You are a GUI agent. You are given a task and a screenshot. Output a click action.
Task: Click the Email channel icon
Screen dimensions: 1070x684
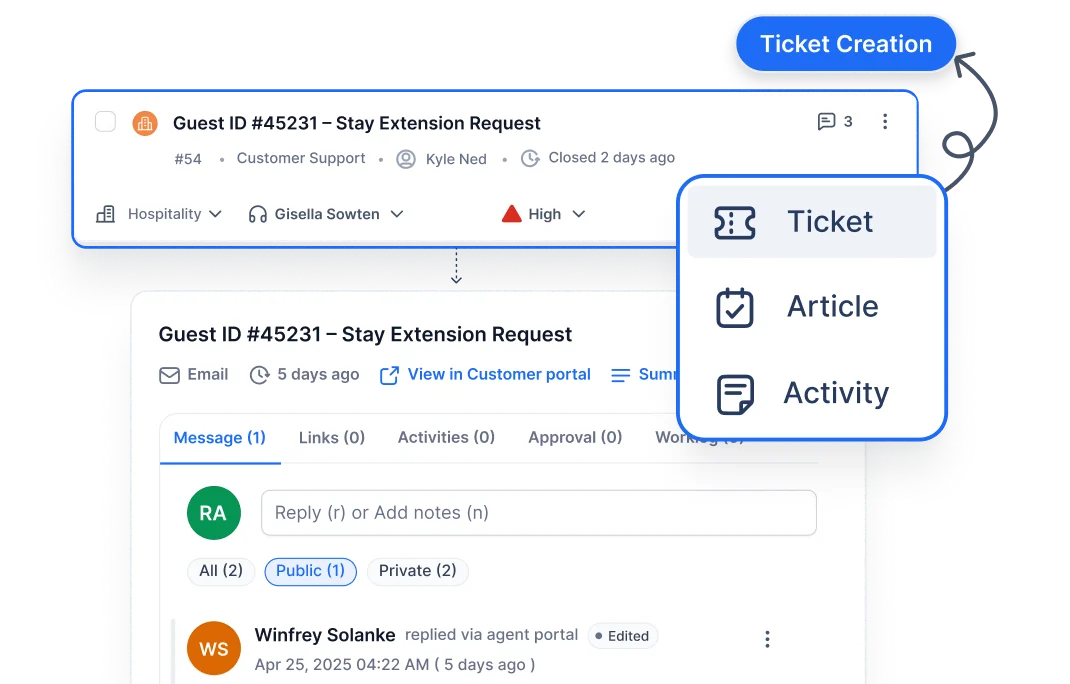pyautogui.click(x=170, y=374)
